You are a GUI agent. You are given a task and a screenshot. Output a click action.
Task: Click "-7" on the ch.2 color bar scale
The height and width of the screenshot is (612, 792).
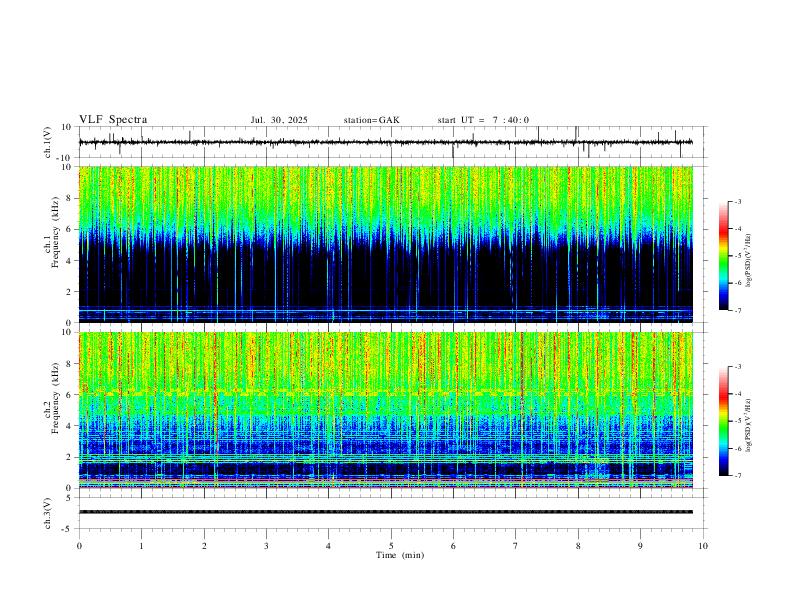click(737, 476)
